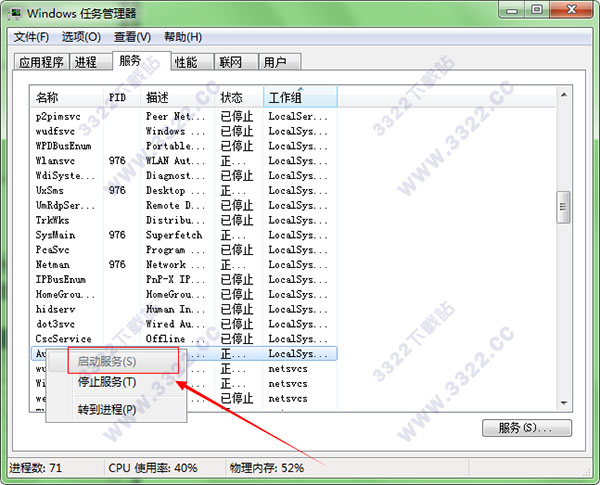Close the Task Manager window

pos(571,10)
